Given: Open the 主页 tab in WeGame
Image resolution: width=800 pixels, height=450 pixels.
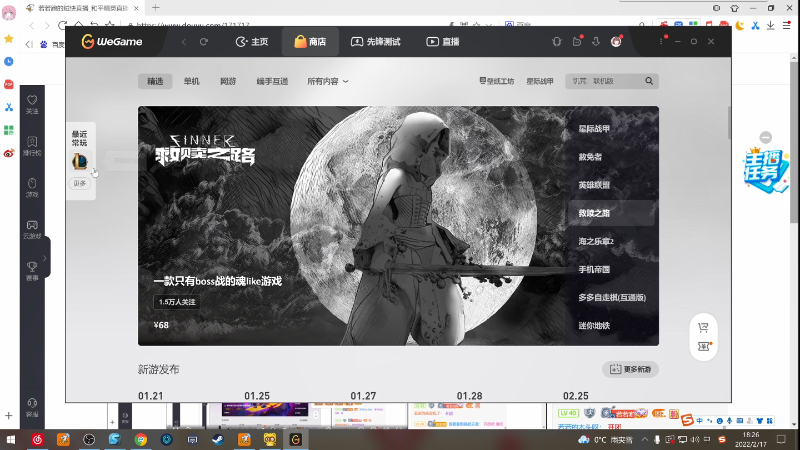Looking at the screenshot, I should (x=252, y=42).
